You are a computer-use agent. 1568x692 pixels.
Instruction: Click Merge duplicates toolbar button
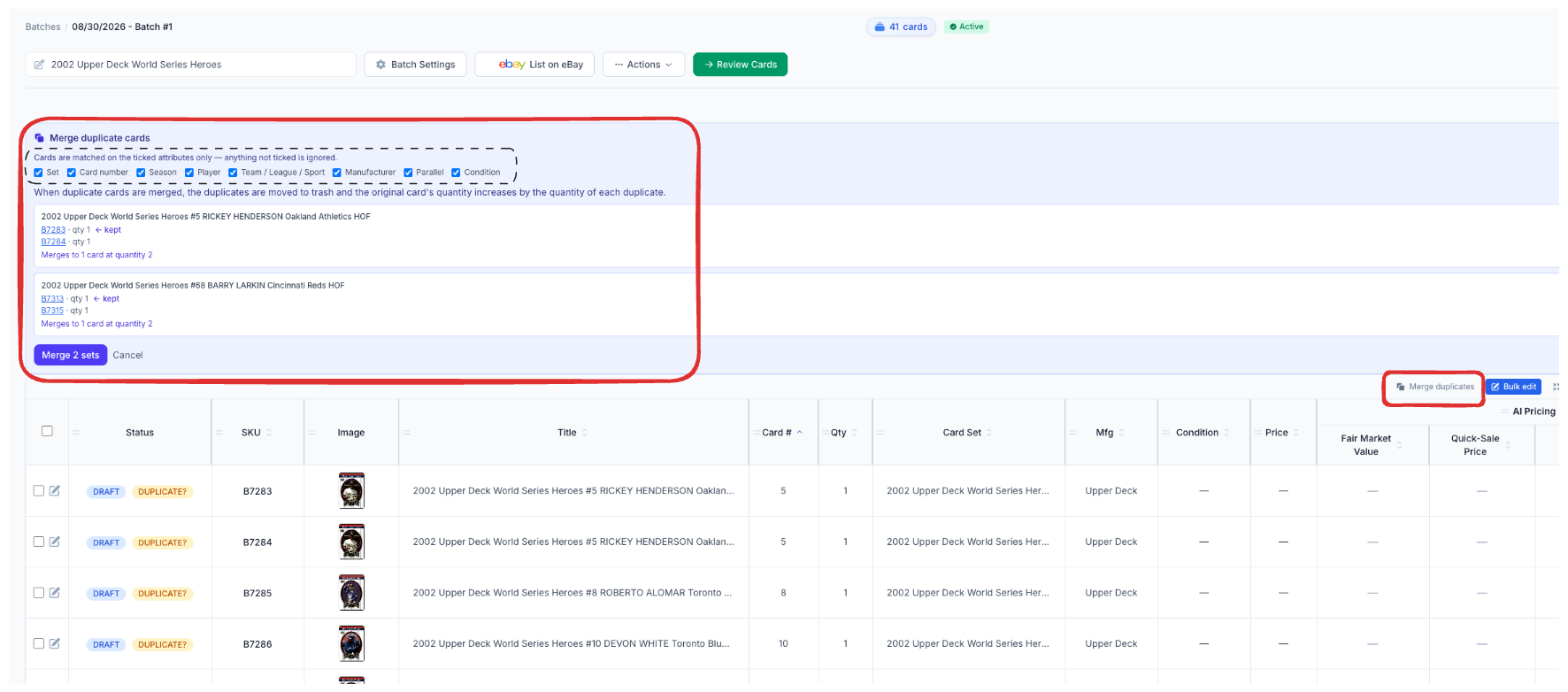(x=1434, y=387)
